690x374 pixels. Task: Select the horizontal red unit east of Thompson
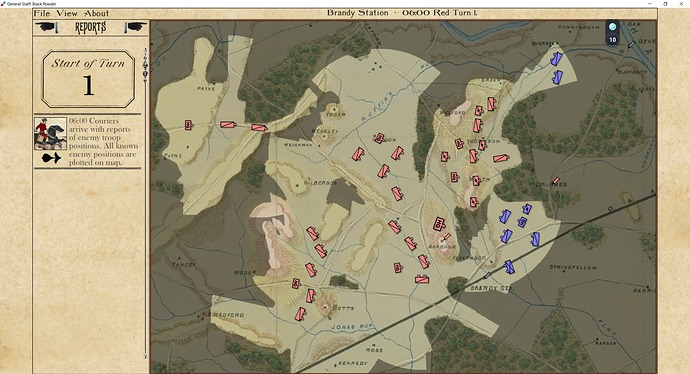pos(501,158)
